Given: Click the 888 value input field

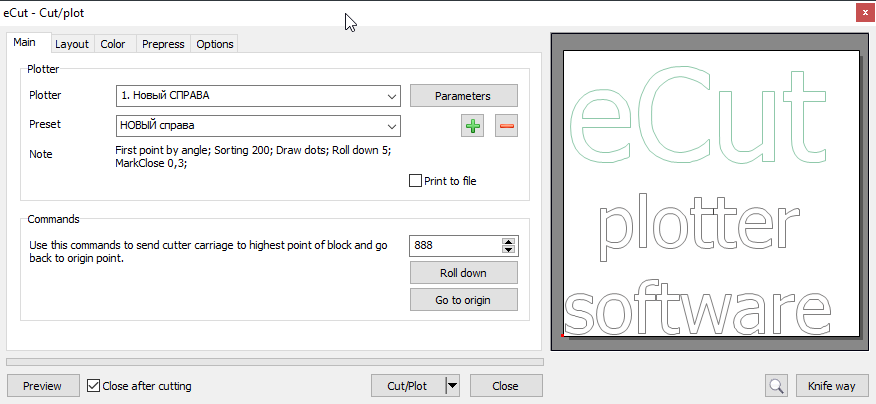Looking at the screenshot, I should 455,245.
